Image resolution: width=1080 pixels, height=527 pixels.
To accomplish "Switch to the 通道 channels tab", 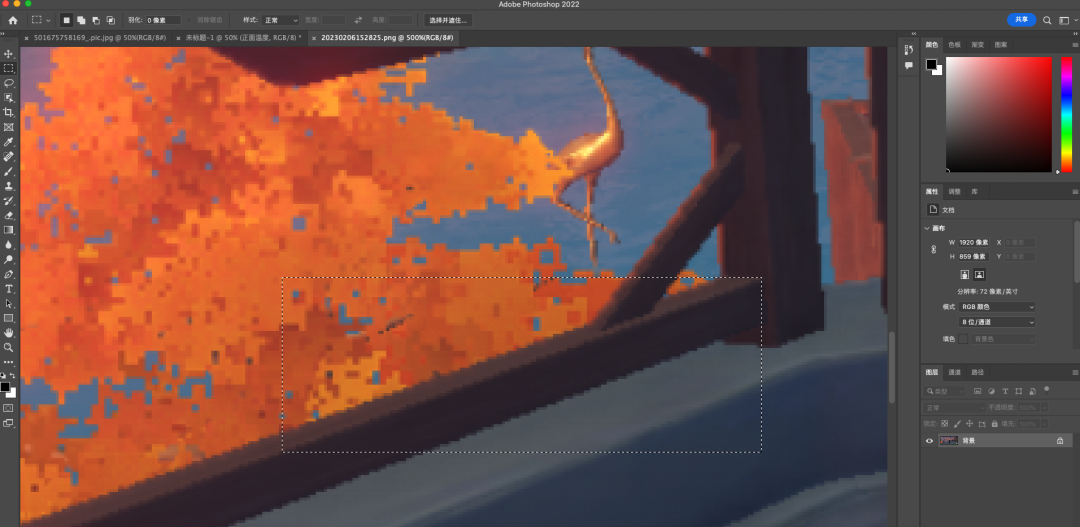I will click(x=955, y=372).
